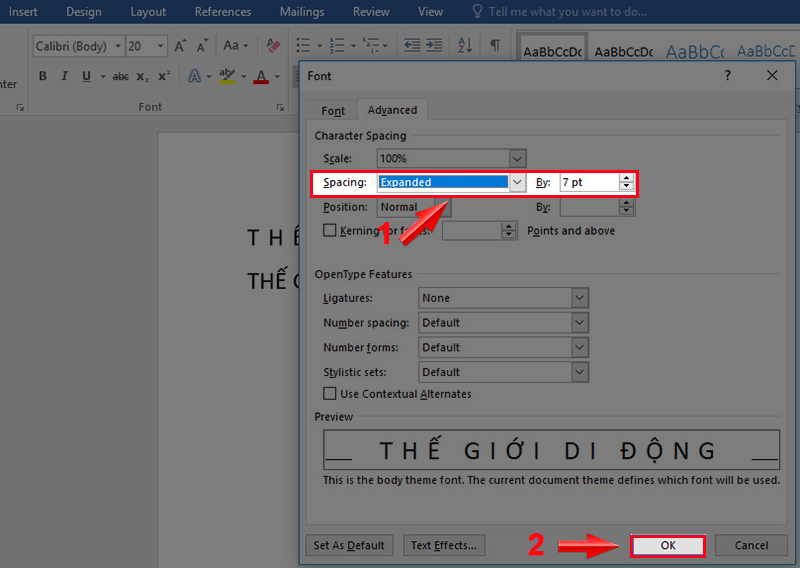Click the Text Effects... button
The image size is (800, 568).
click(x=444, y=546)
